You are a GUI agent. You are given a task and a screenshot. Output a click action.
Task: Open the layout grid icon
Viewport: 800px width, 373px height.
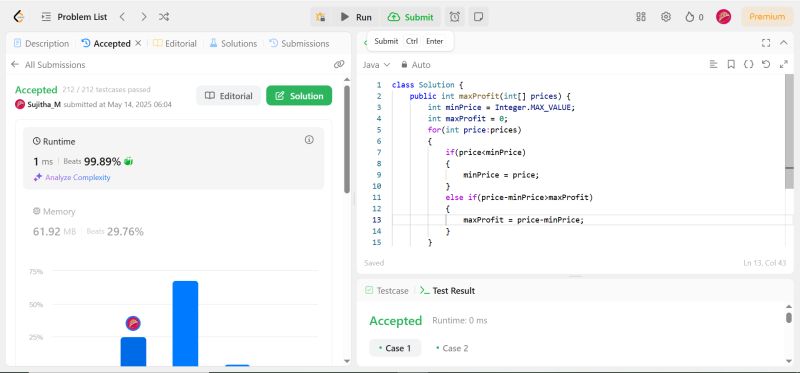tap(641, 17)
